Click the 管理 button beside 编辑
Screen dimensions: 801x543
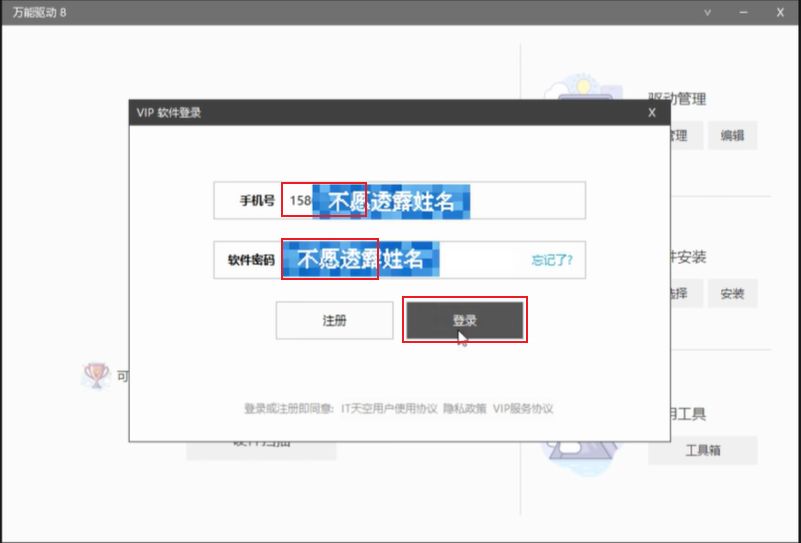(x=679, y=136)
